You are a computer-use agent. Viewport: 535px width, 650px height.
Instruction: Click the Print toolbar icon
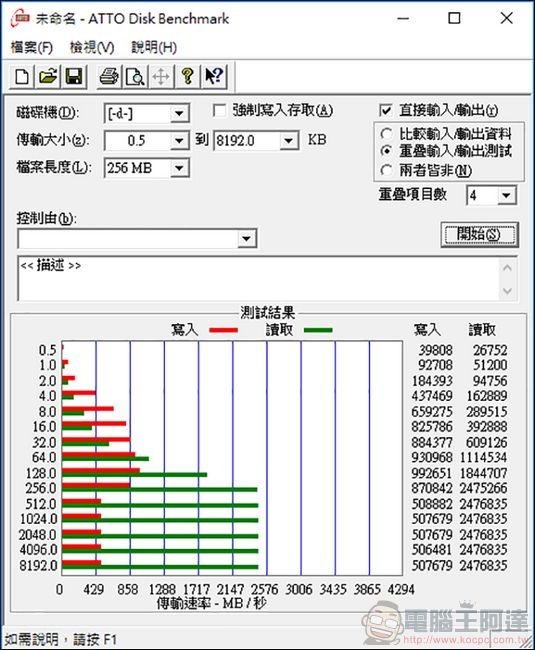109,77
